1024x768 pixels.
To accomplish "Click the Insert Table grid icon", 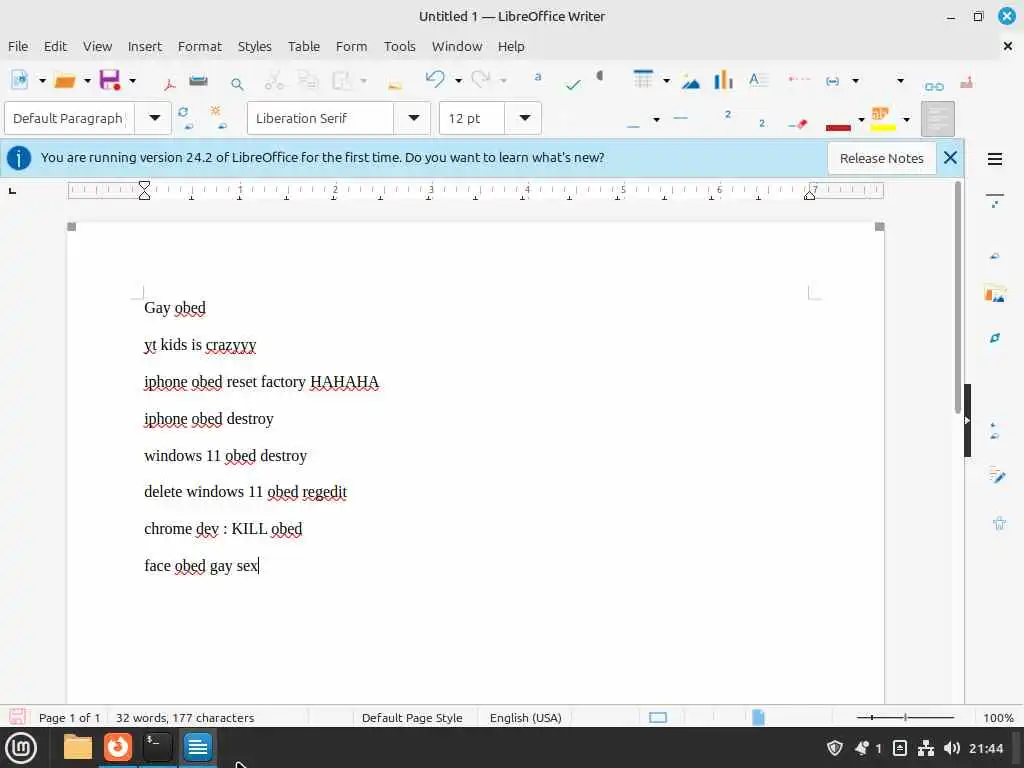I will (x=643, y=80).
